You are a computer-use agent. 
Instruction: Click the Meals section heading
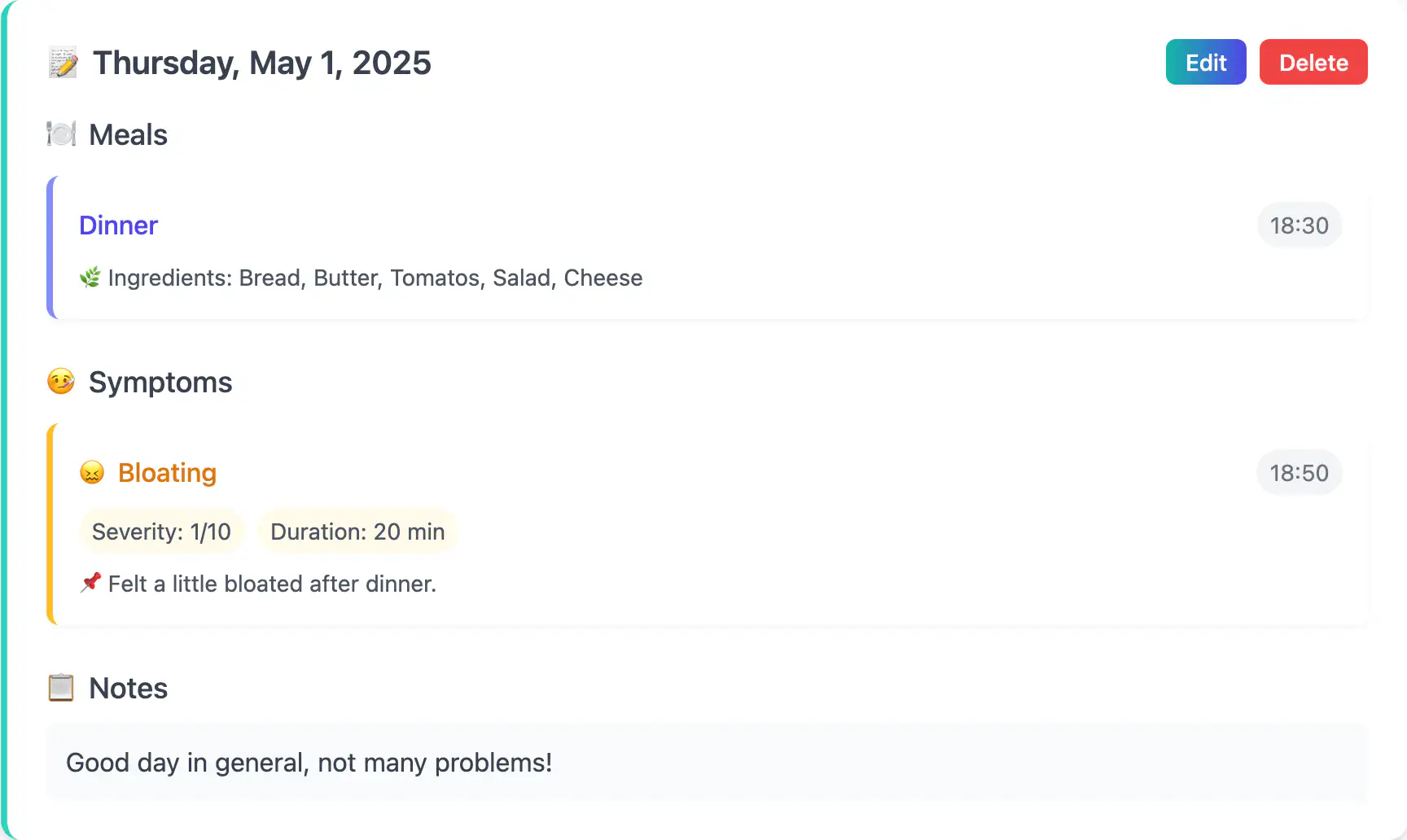click(x=128, y=133)
